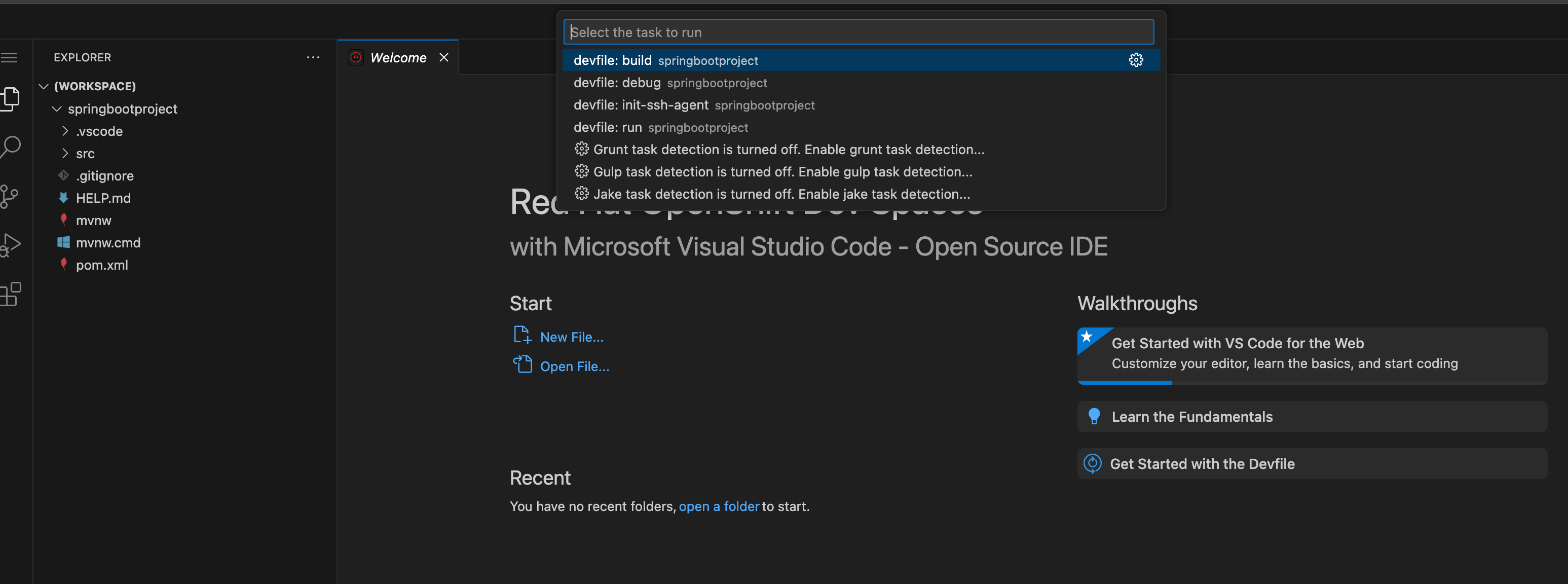
Task: Open pom.xml in the explorer
Action: pos(102,265)
